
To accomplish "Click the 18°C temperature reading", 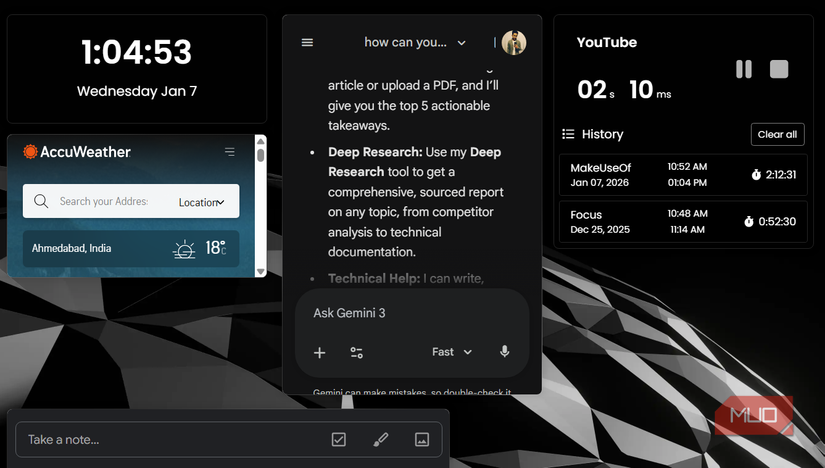I will coord(216,248).
